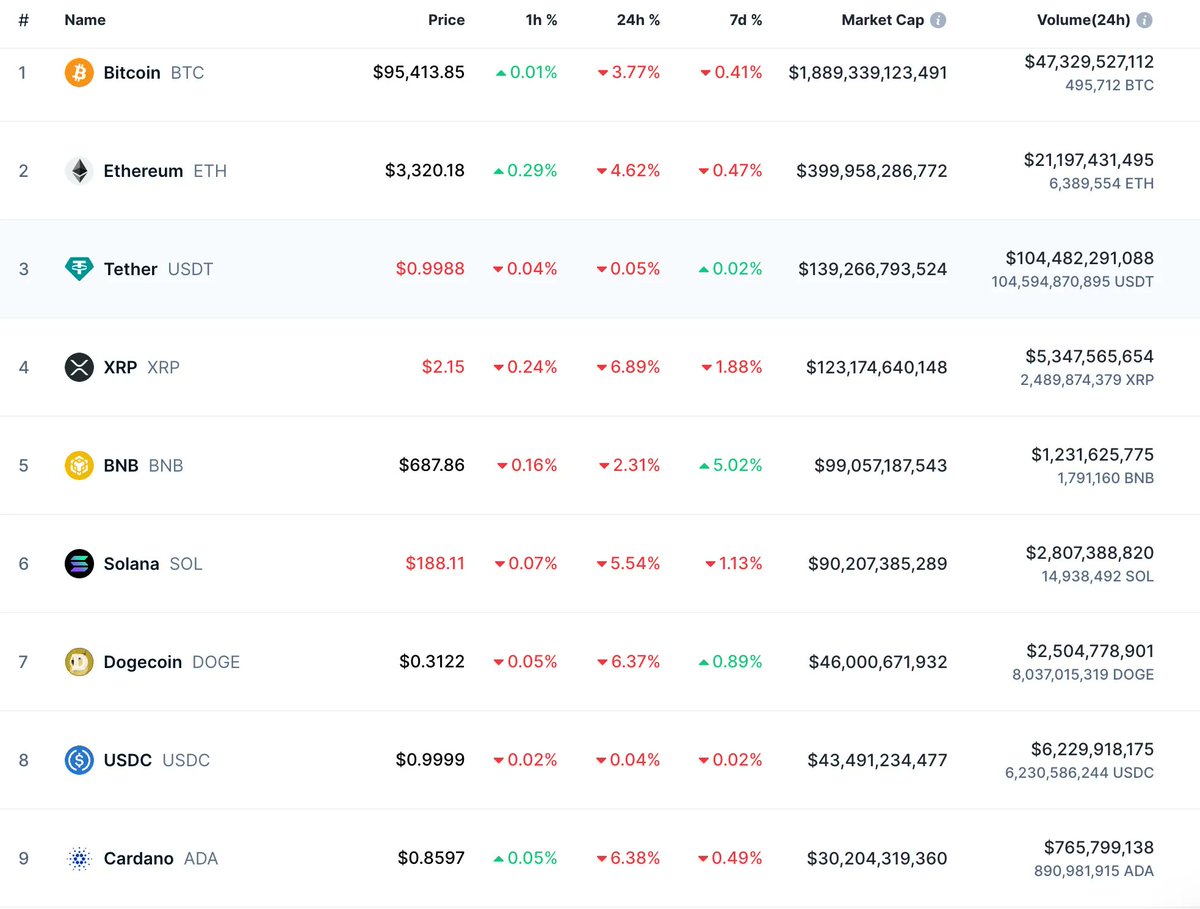
Task: Click Bitcoin 24h change 3.77%
Action: pyautogui.click(x=629, y=73)
